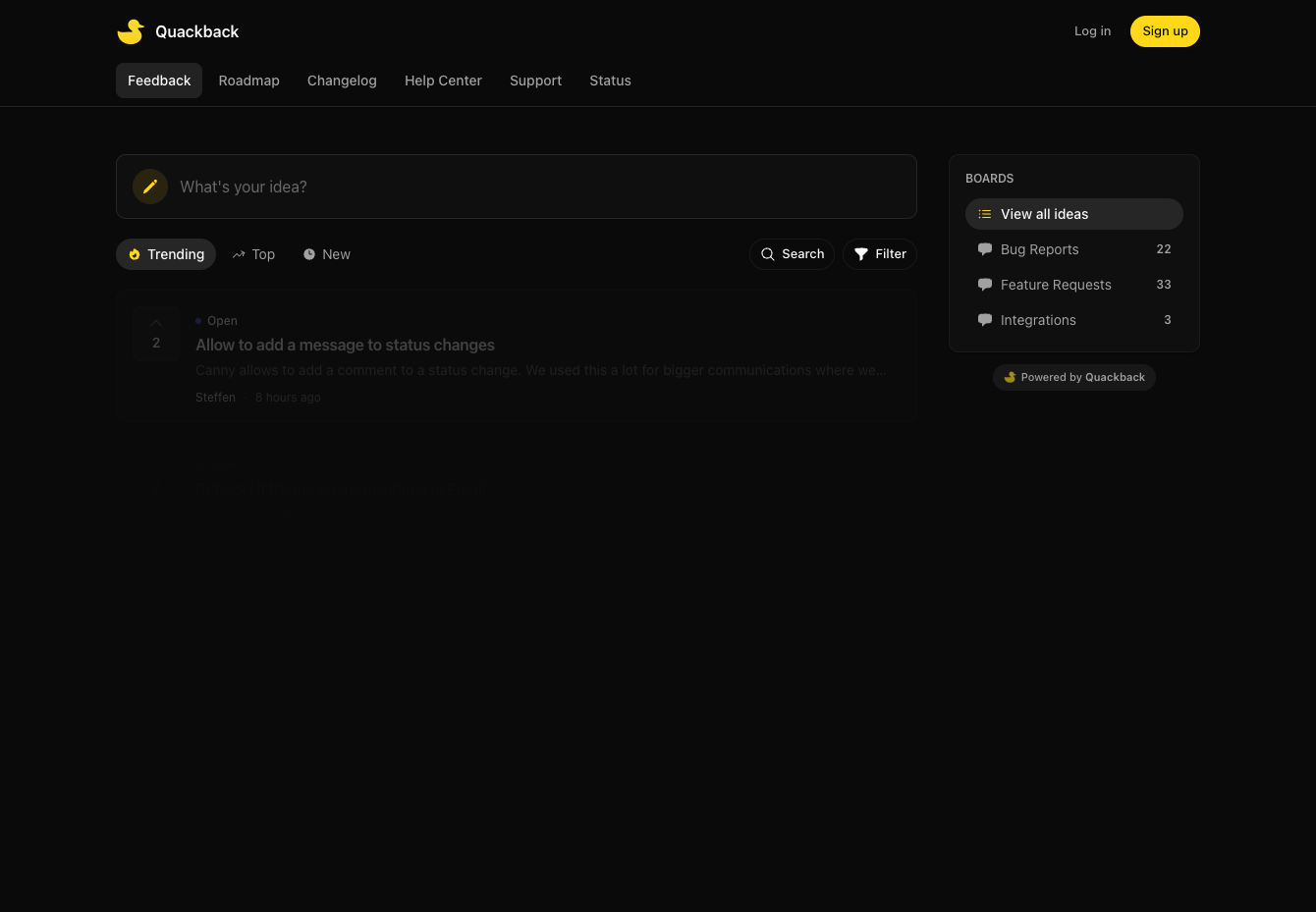Sort posts by New
The image size is (1316, 912).
tap(326, 254)
